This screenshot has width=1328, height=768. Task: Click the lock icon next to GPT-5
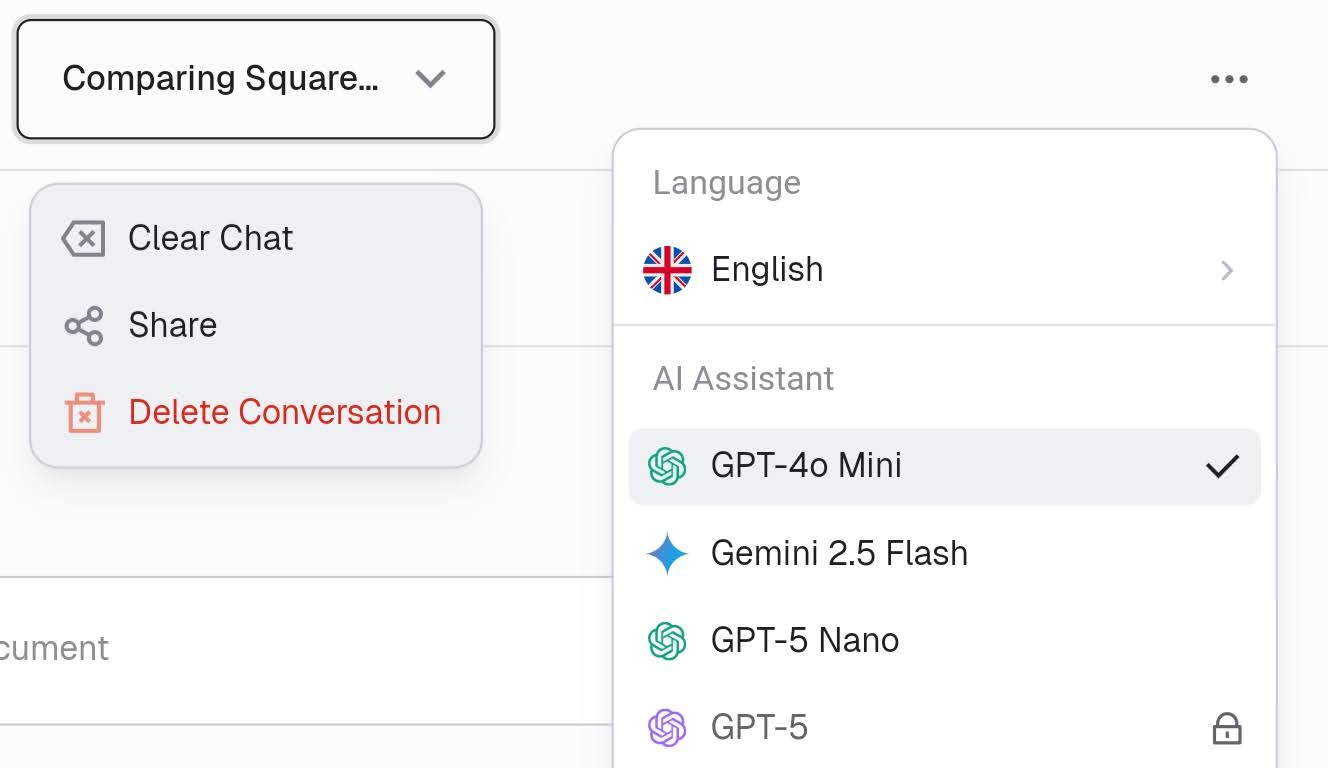point(1227,728)
